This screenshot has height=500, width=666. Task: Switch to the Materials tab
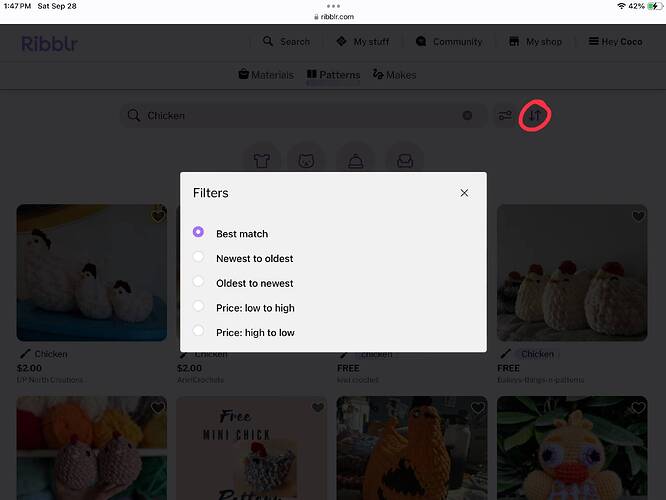click(x=266, y=75)
